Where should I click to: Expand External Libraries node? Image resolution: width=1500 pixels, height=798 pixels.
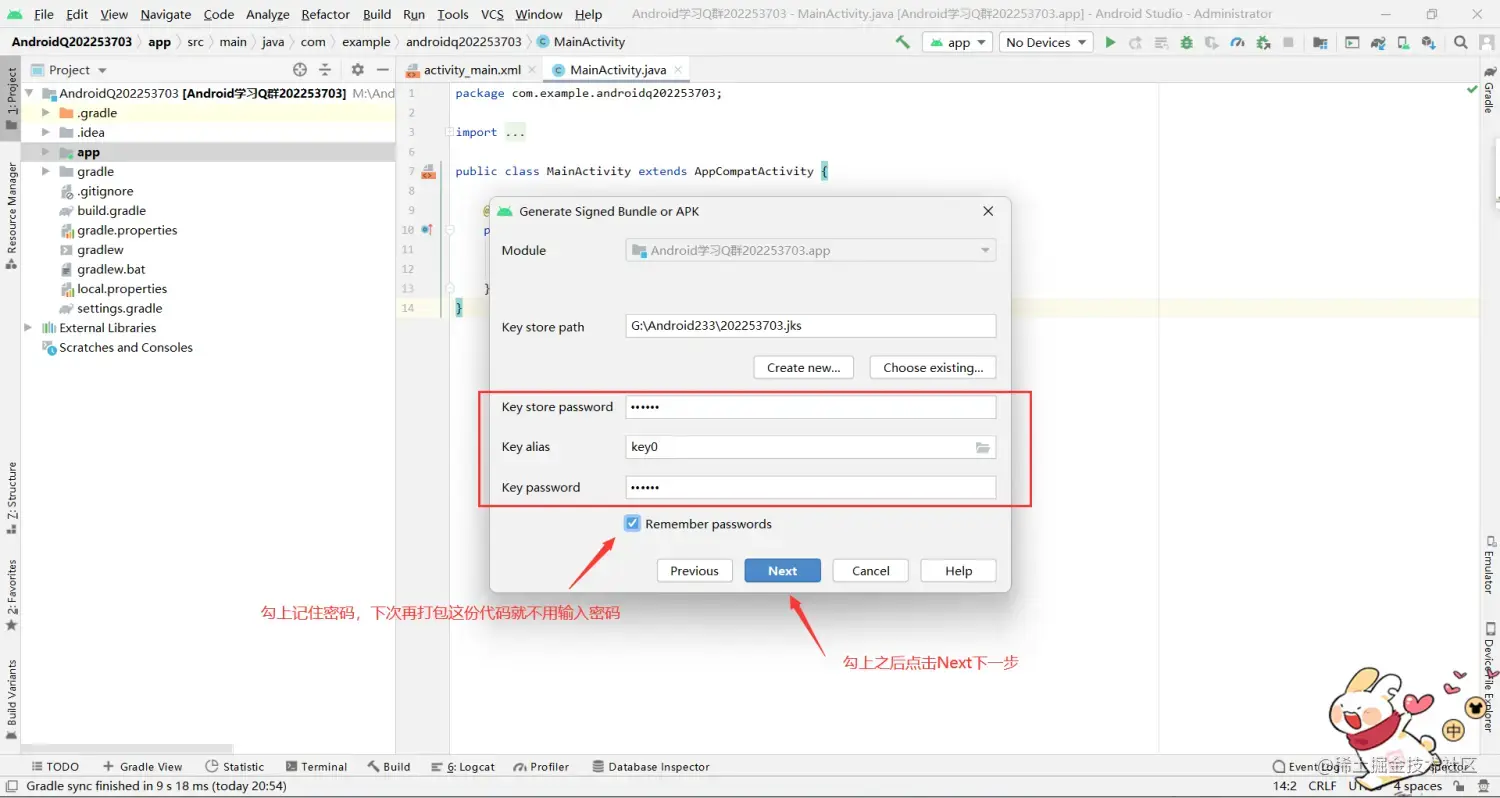tap(28, 328)
